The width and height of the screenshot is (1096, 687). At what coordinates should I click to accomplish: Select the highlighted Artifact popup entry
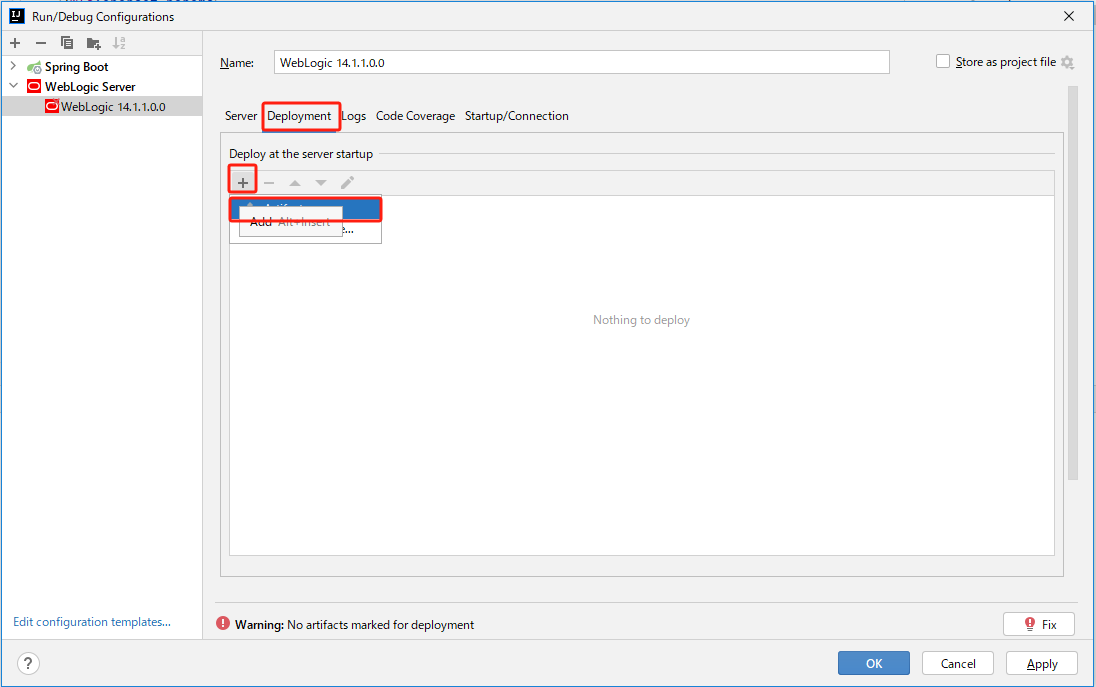[x=305, y=209]
